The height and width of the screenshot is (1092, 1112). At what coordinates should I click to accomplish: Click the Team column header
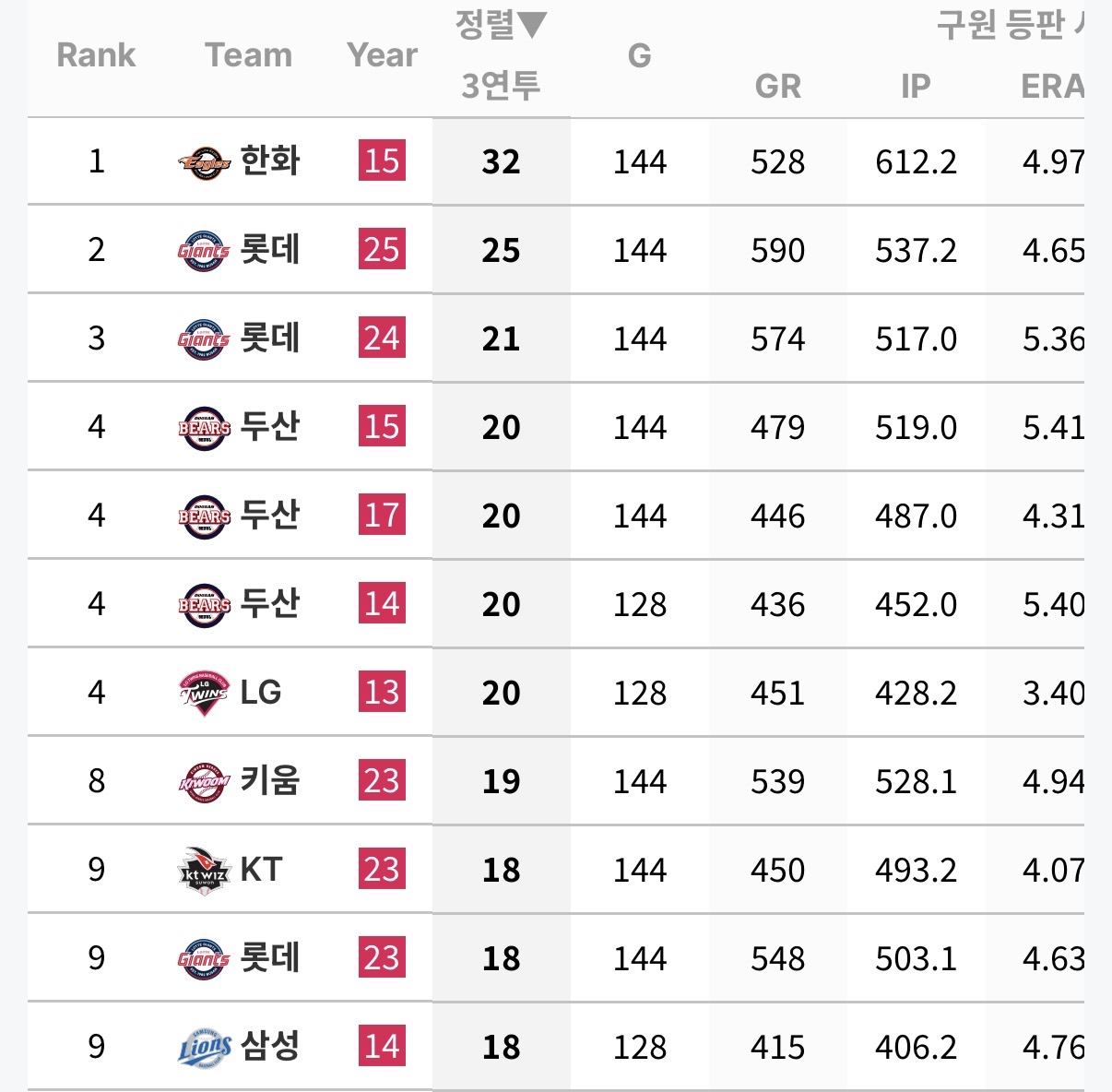248,55
